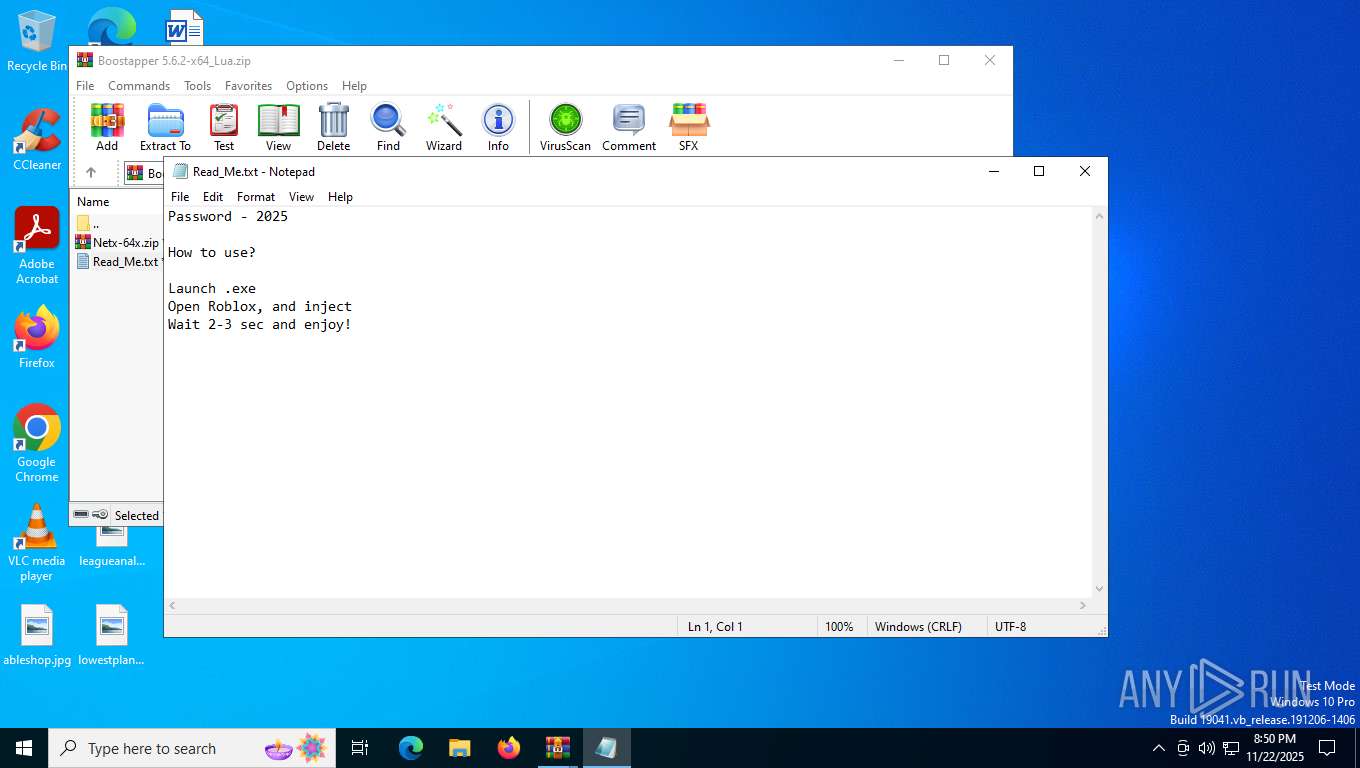Screen dimensions: 1360x768
Task: Open Adobe Acrobat desktop shortcut
Action: click(x=37, y=246)
